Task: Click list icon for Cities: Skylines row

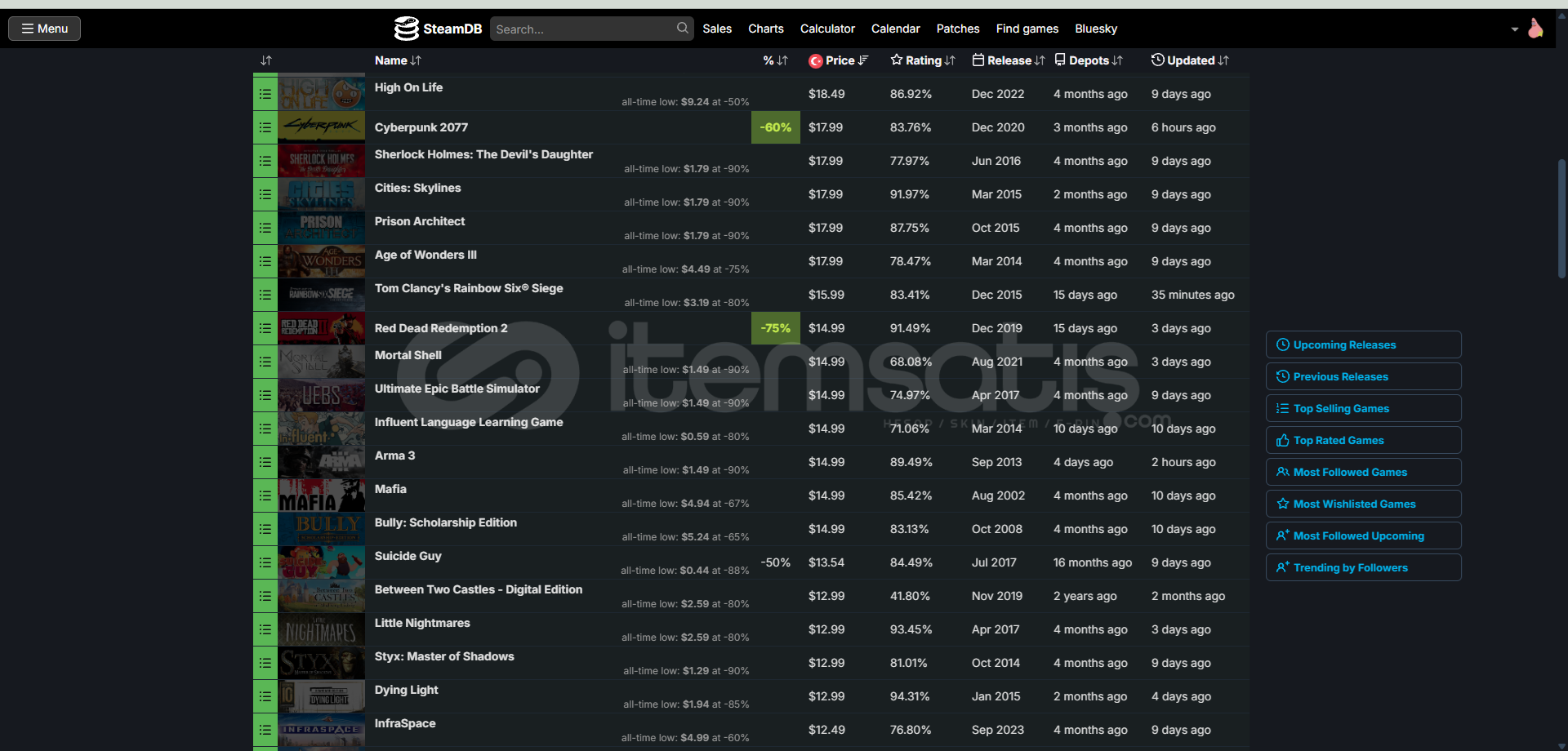Action: (x=265, y=194)
